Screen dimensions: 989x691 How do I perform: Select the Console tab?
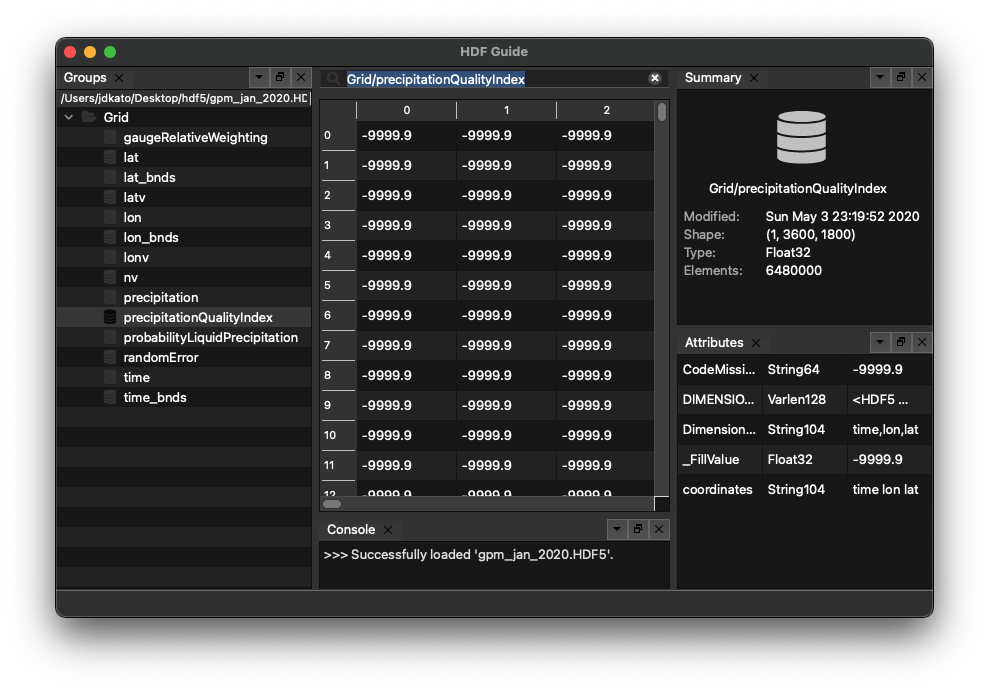pos(351,529)
